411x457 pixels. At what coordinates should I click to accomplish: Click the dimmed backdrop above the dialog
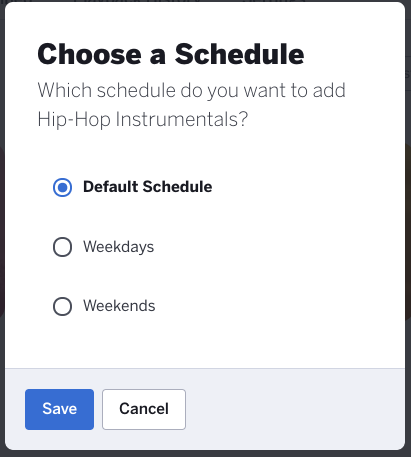(x=205, y=1)
